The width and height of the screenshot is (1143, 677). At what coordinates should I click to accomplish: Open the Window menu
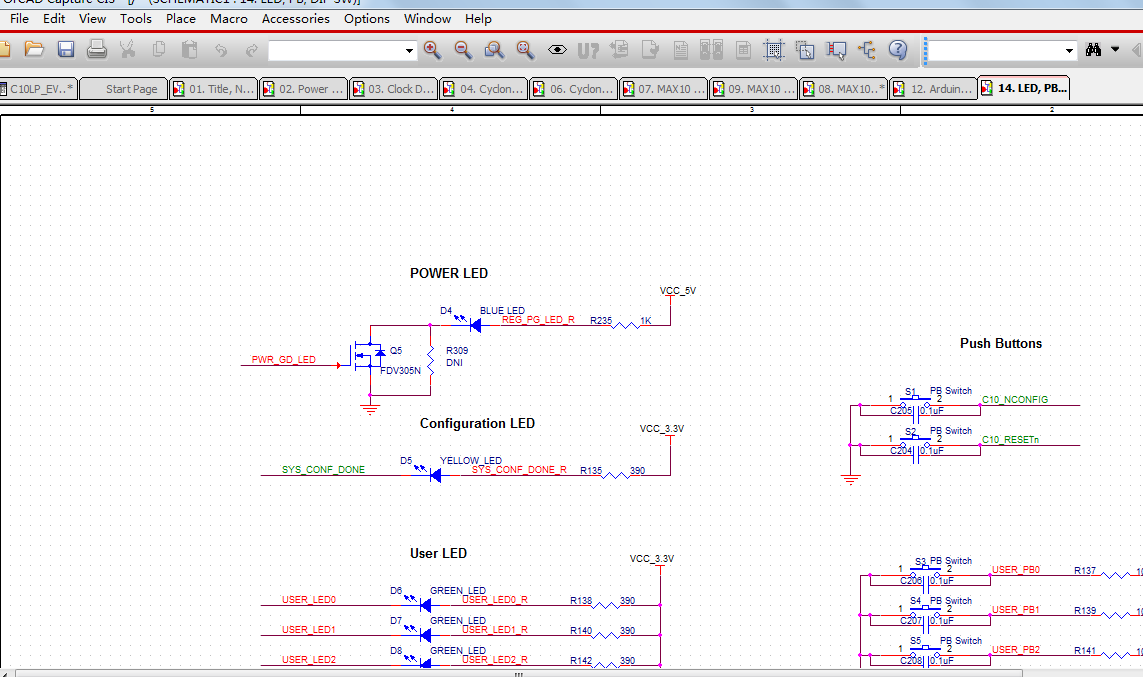point(427,19)
